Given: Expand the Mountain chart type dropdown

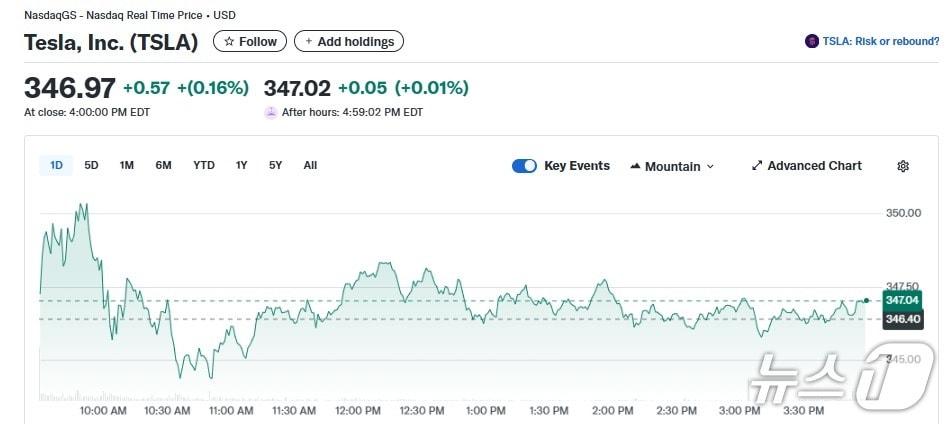Looking at the screenshot, I should click(711, 167).
